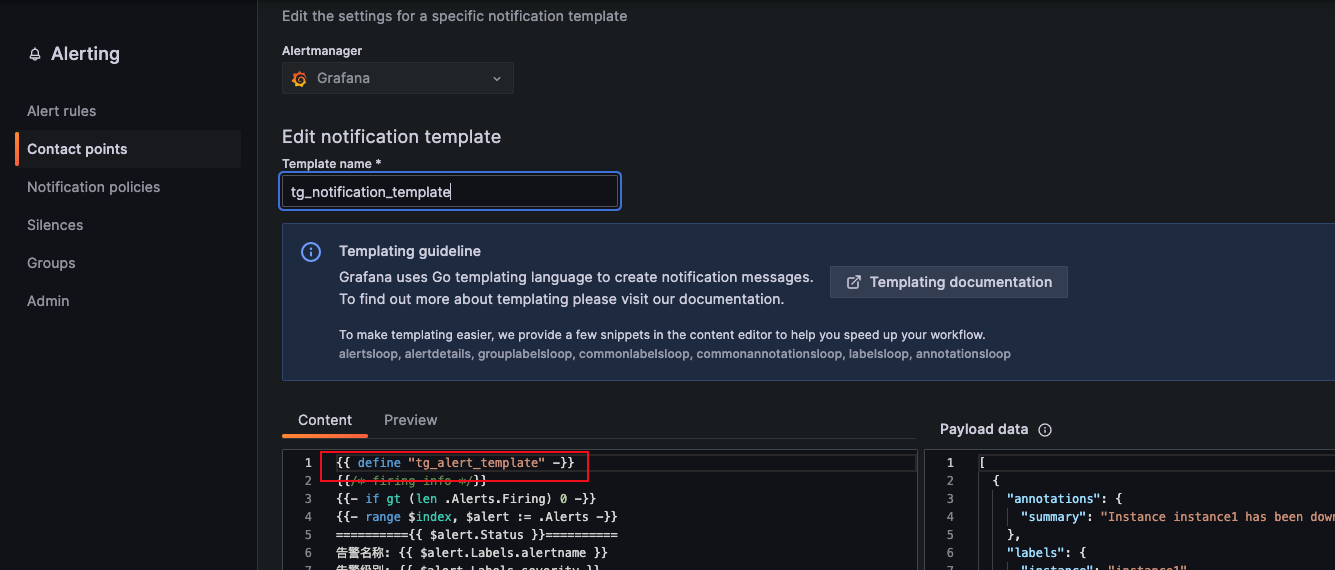
Task: Click the Alerting bell icon in sidebar
Action: click(36, 55)
